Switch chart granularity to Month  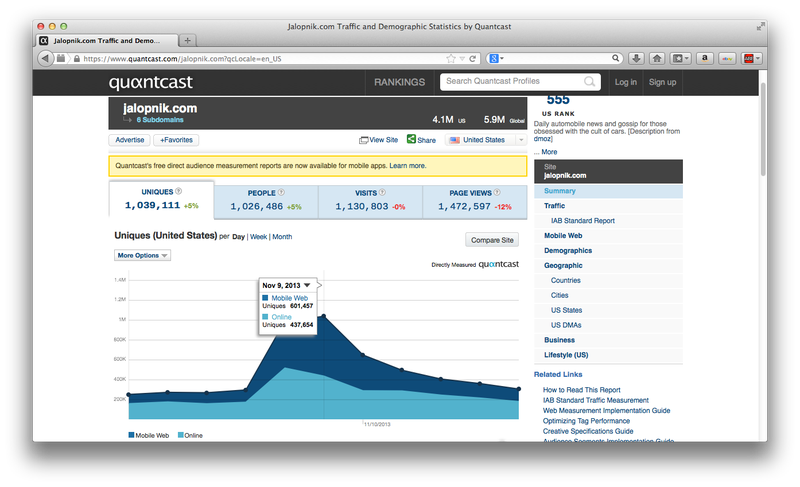pyautogui.click(x=282, y=237)
